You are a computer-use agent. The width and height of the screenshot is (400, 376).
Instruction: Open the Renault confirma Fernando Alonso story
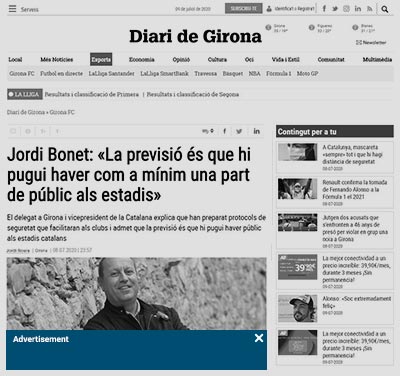[355, 189]
